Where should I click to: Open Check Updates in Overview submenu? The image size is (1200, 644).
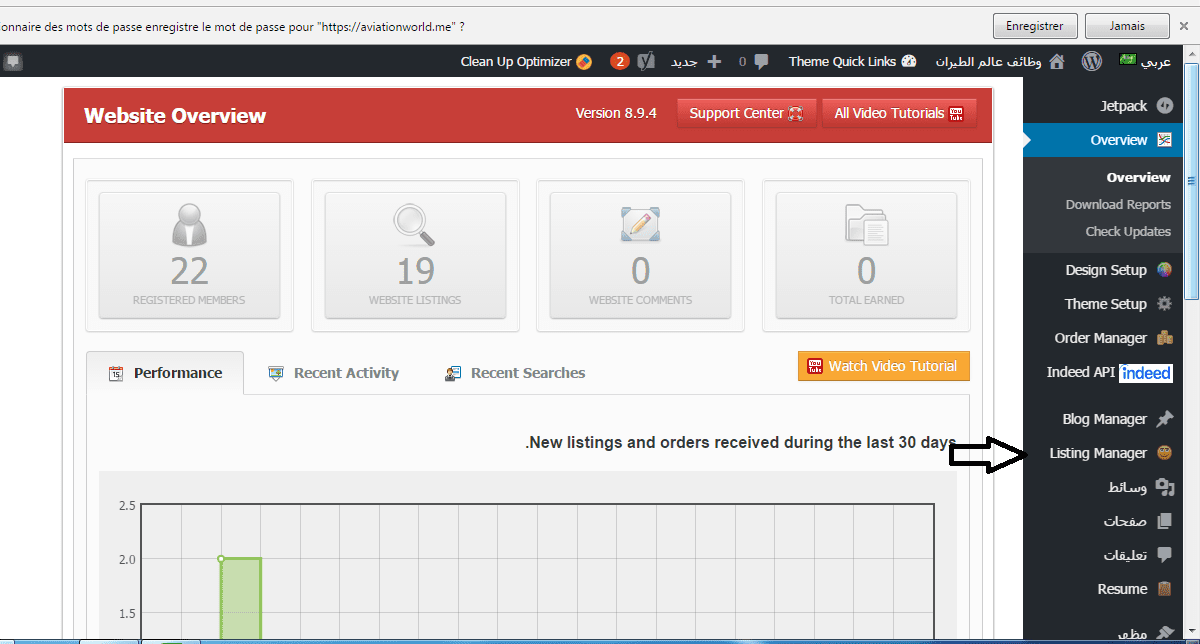1127,231
